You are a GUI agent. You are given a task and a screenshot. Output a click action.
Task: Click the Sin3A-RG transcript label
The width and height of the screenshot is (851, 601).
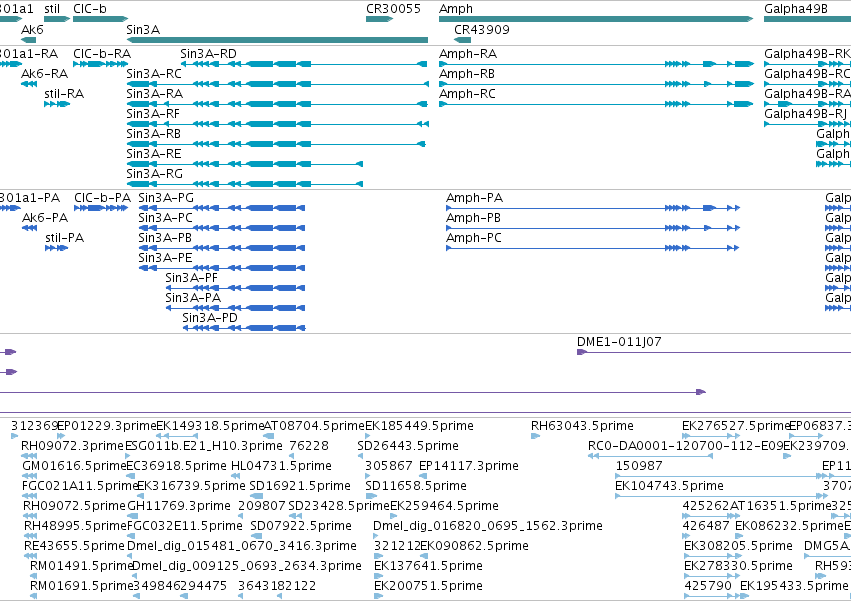pos(154,174)
